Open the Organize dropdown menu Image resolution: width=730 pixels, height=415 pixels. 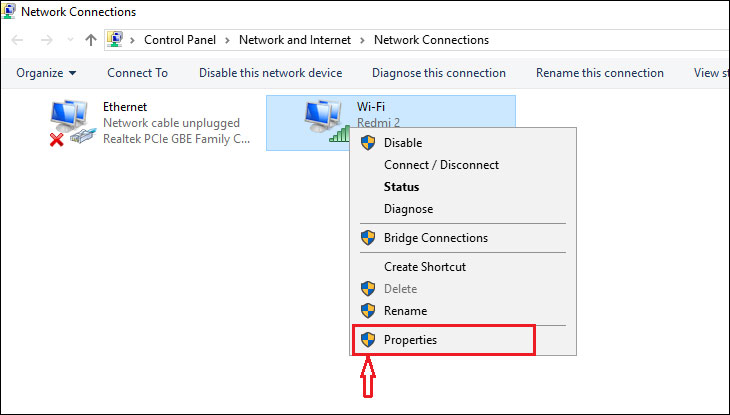tap(46, 73)
